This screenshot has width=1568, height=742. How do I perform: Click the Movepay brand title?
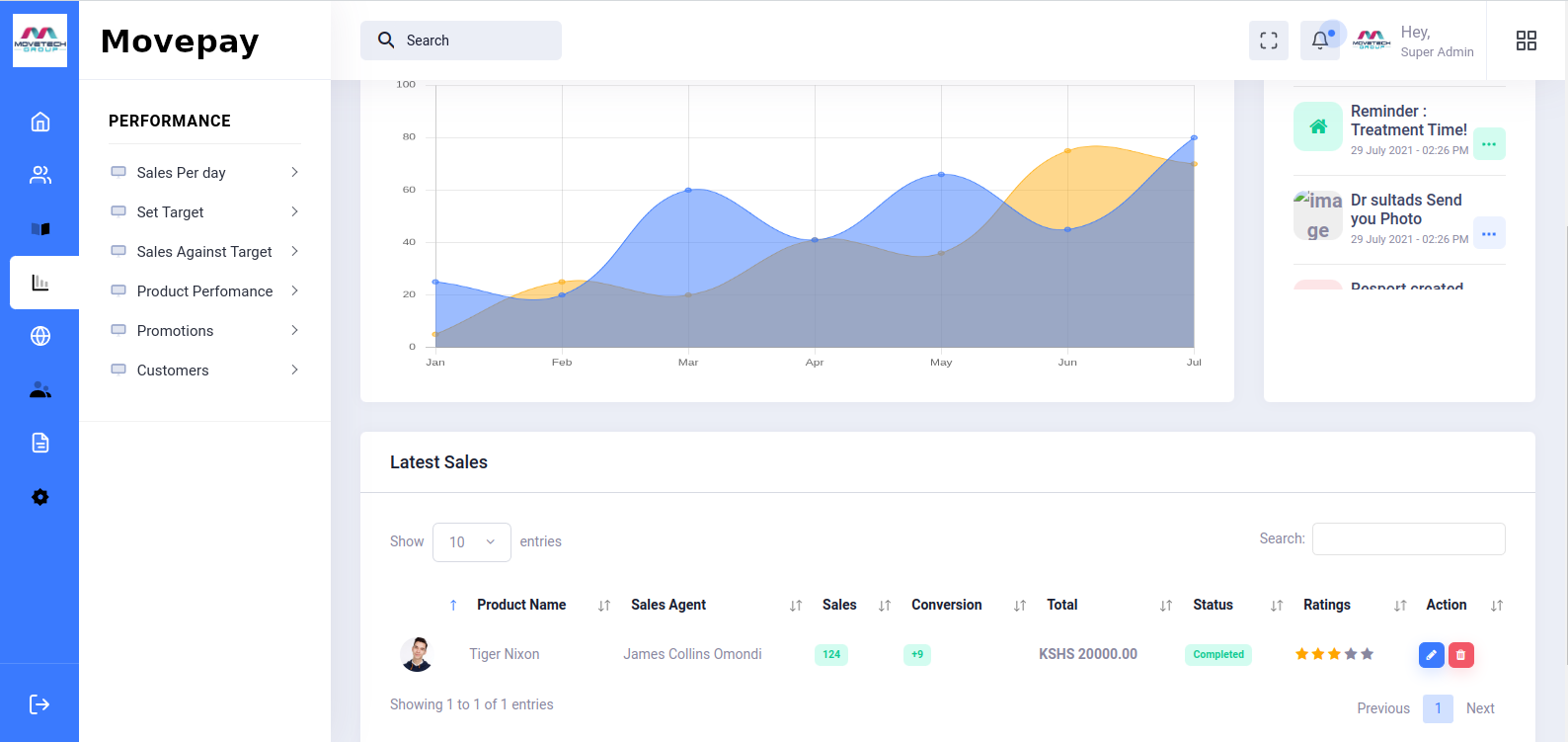click(180, 41)
